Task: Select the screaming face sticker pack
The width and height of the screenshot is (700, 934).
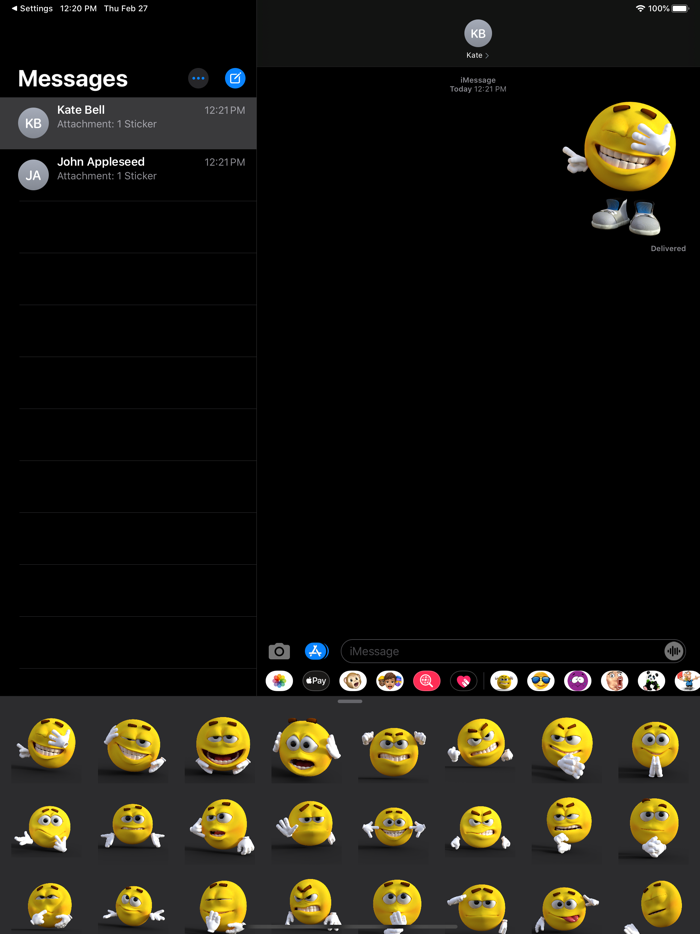Action: pyautogui.click(x=614, y=680)
